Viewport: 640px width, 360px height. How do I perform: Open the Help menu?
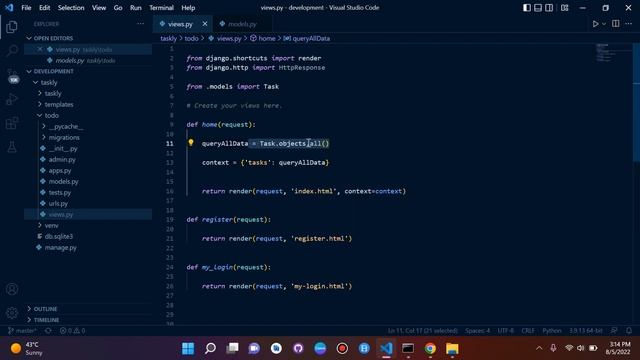click(188, 8)
